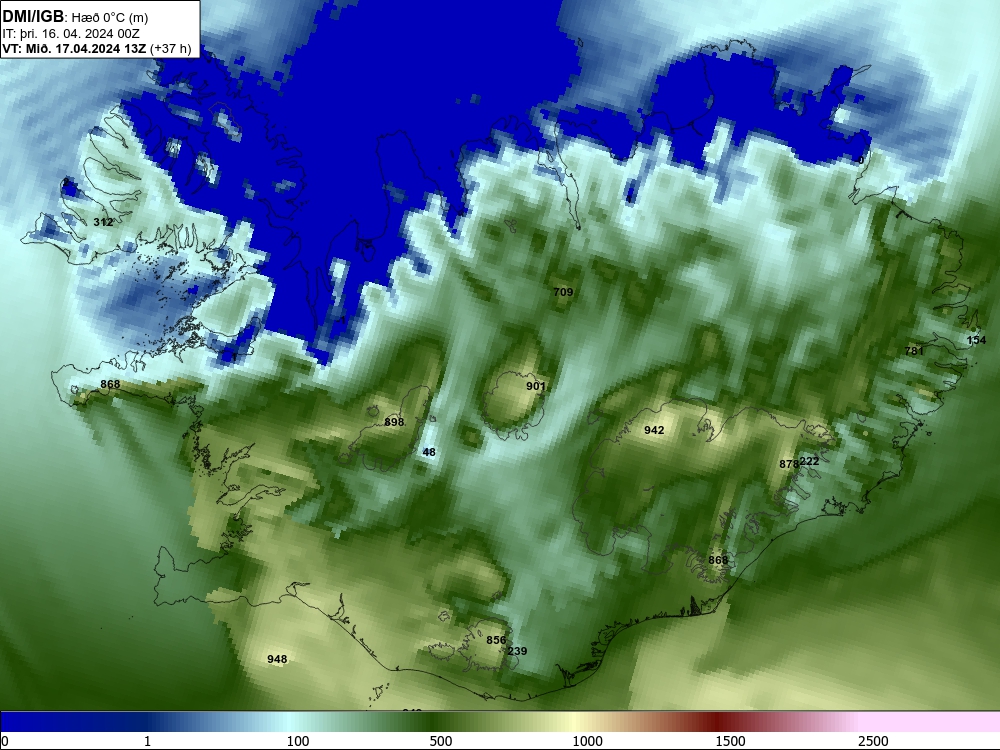
Task: Select the 709 value on the map
Action: click(x=563, y=292)
